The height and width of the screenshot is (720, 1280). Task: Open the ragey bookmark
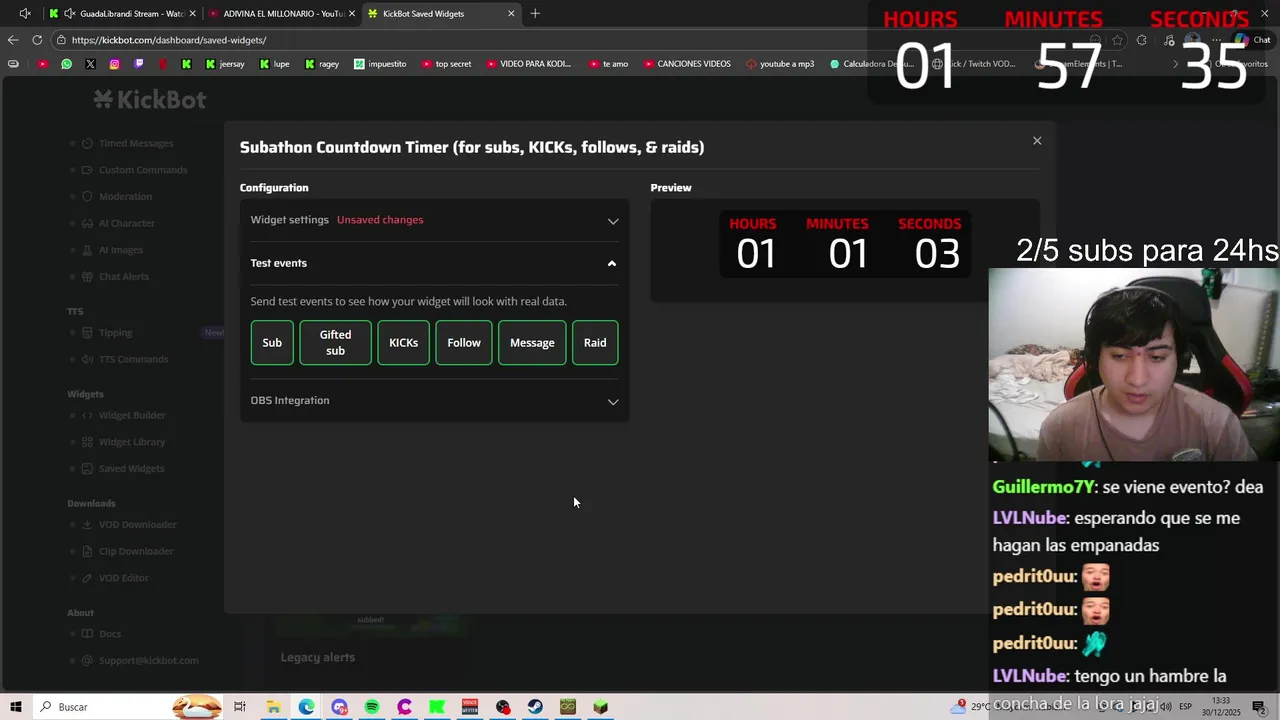point(322,64)
